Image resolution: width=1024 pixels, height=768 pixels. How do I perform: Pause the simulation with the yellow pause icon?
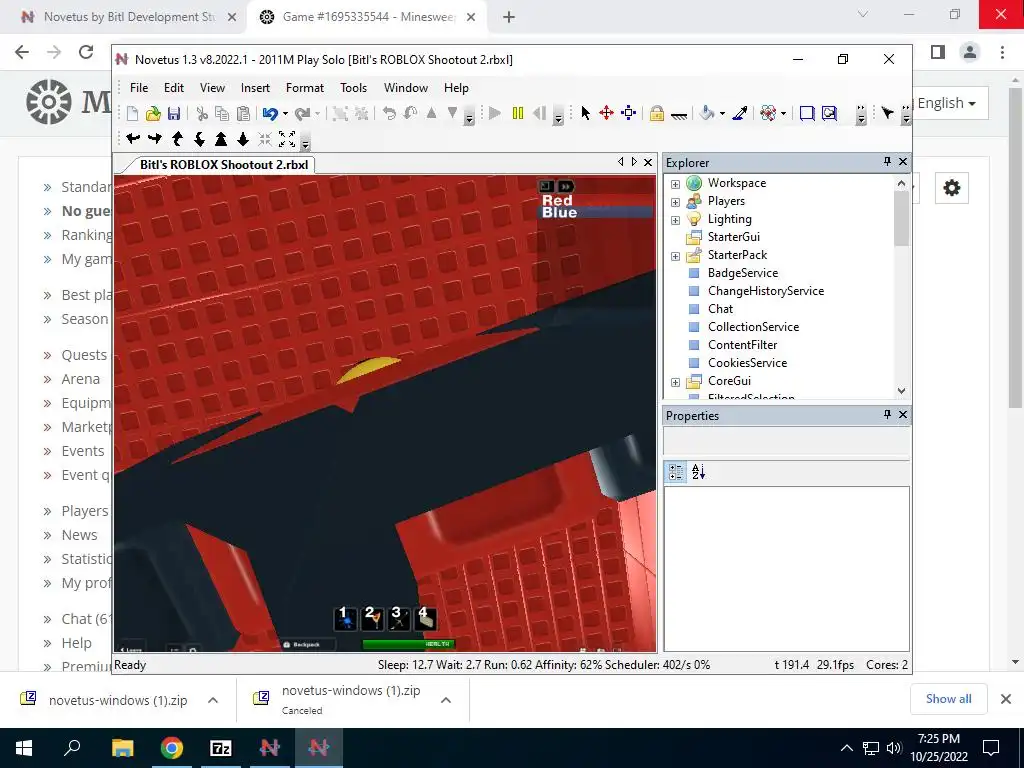point(518,114)
